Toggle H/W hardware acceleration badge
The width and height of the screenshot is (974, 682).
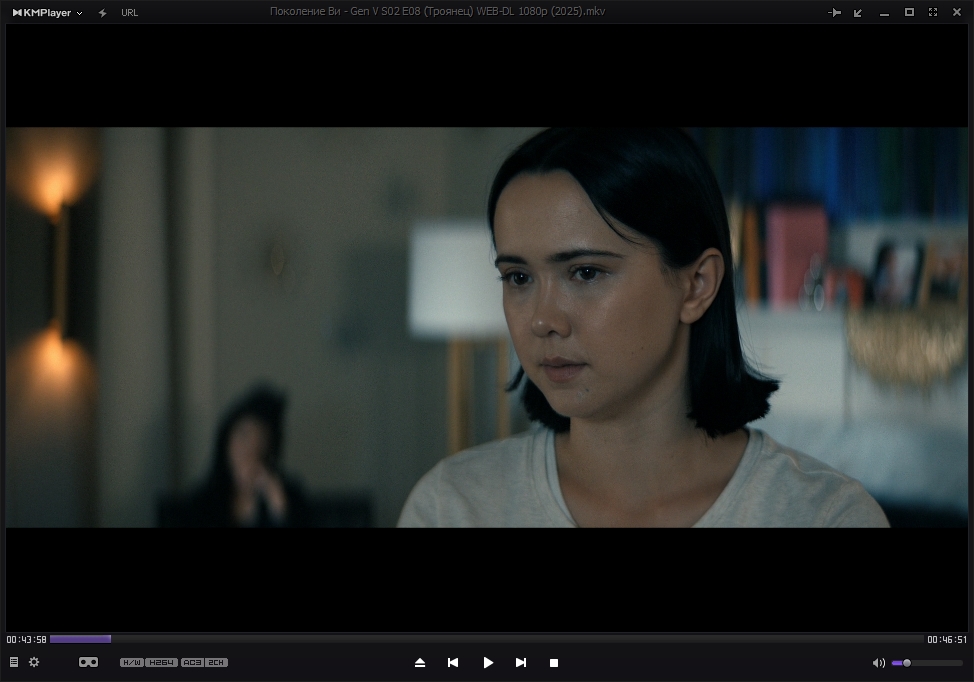click(x=131, y=662)
